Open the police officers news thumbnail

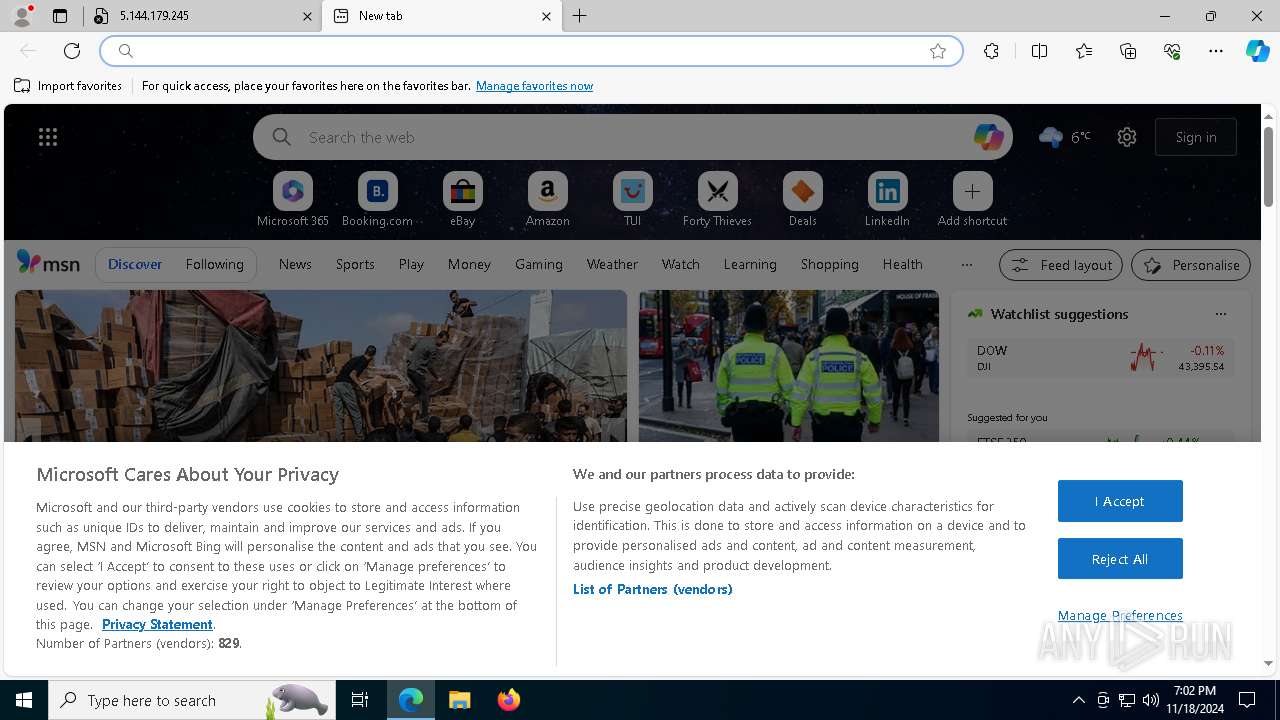coord(789,366)
